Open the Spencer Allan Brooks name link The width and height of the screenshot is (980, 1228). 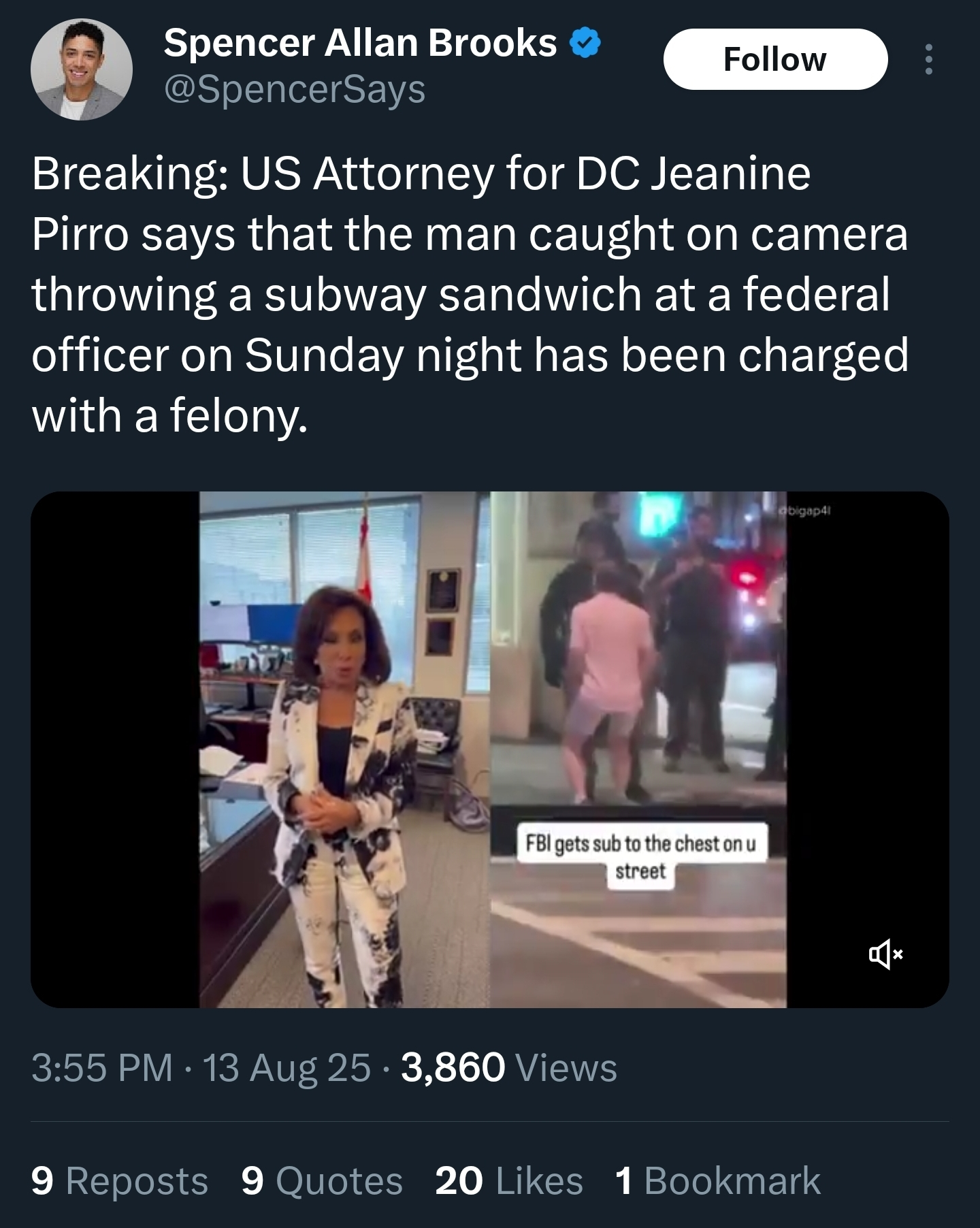(360, 43)
